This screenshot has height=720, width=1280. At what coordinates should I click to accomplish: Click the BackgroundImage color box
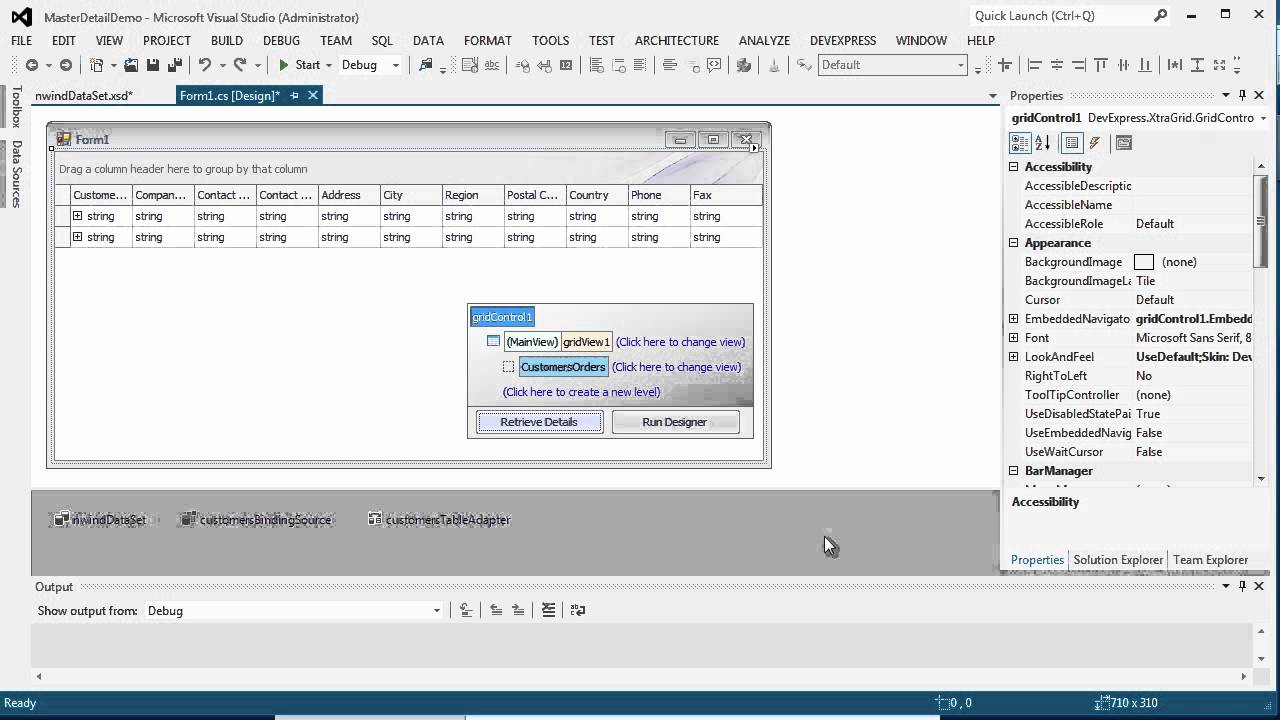coord(1144,262)
